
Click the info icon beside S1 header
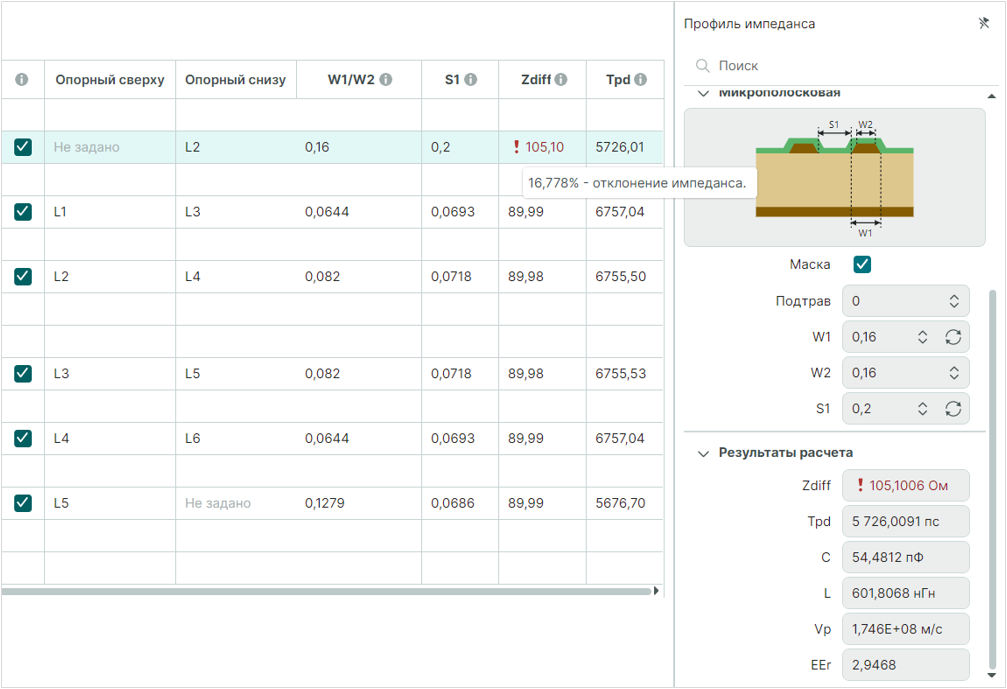471,80
